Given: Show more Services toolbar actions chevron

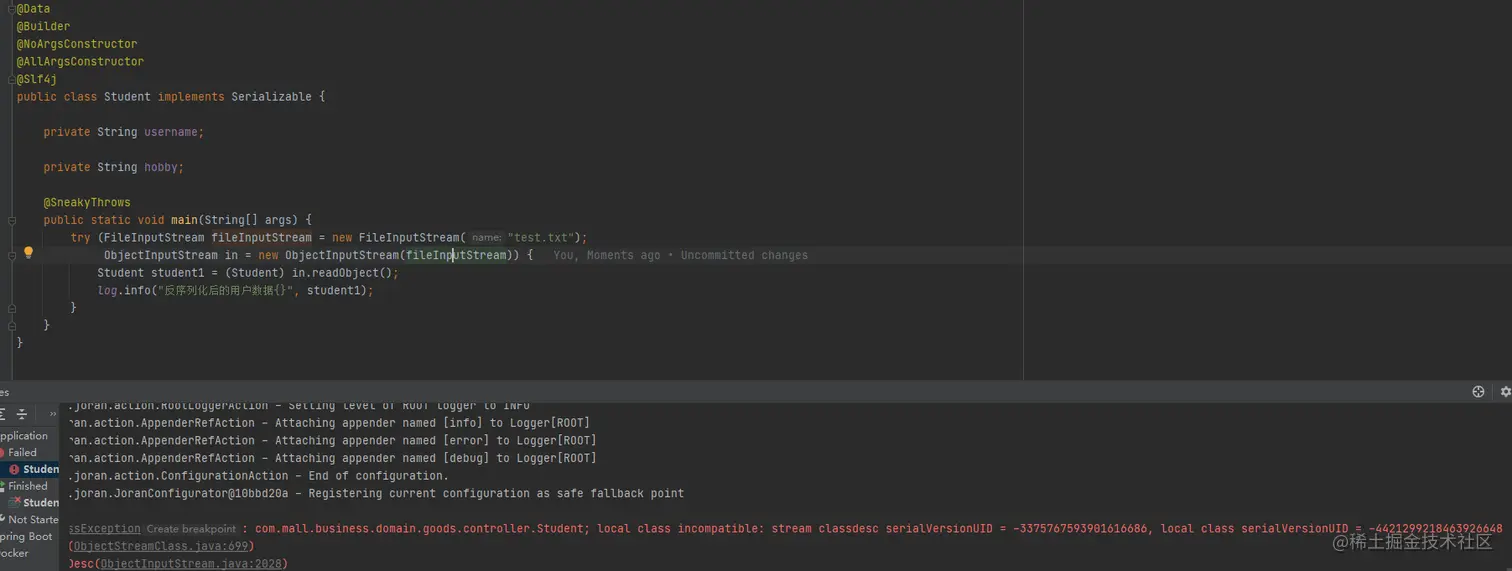Looking at the screenshot, I should pyautogui.click(x=53, y=414).
